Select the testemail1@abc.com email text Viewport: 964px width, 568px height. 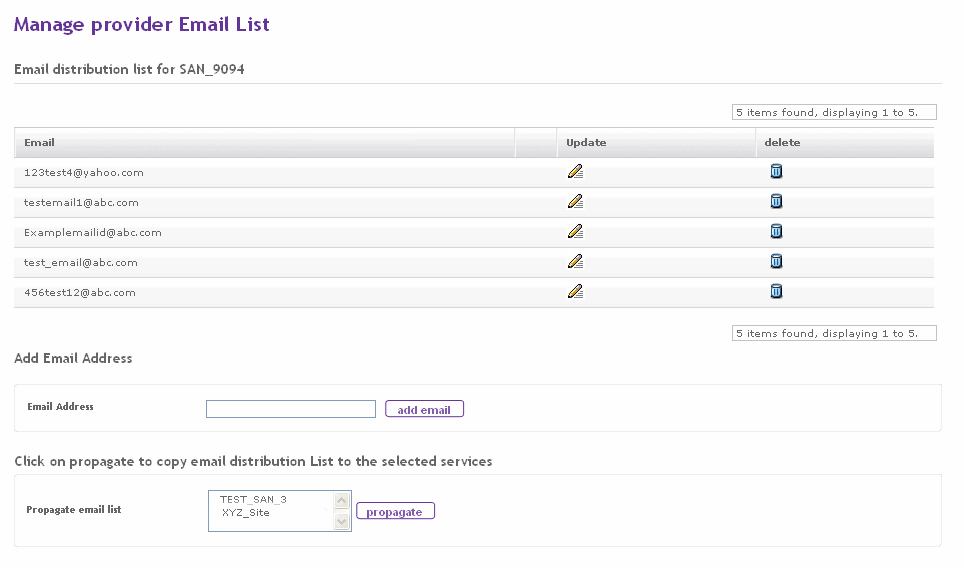[81, 203]
